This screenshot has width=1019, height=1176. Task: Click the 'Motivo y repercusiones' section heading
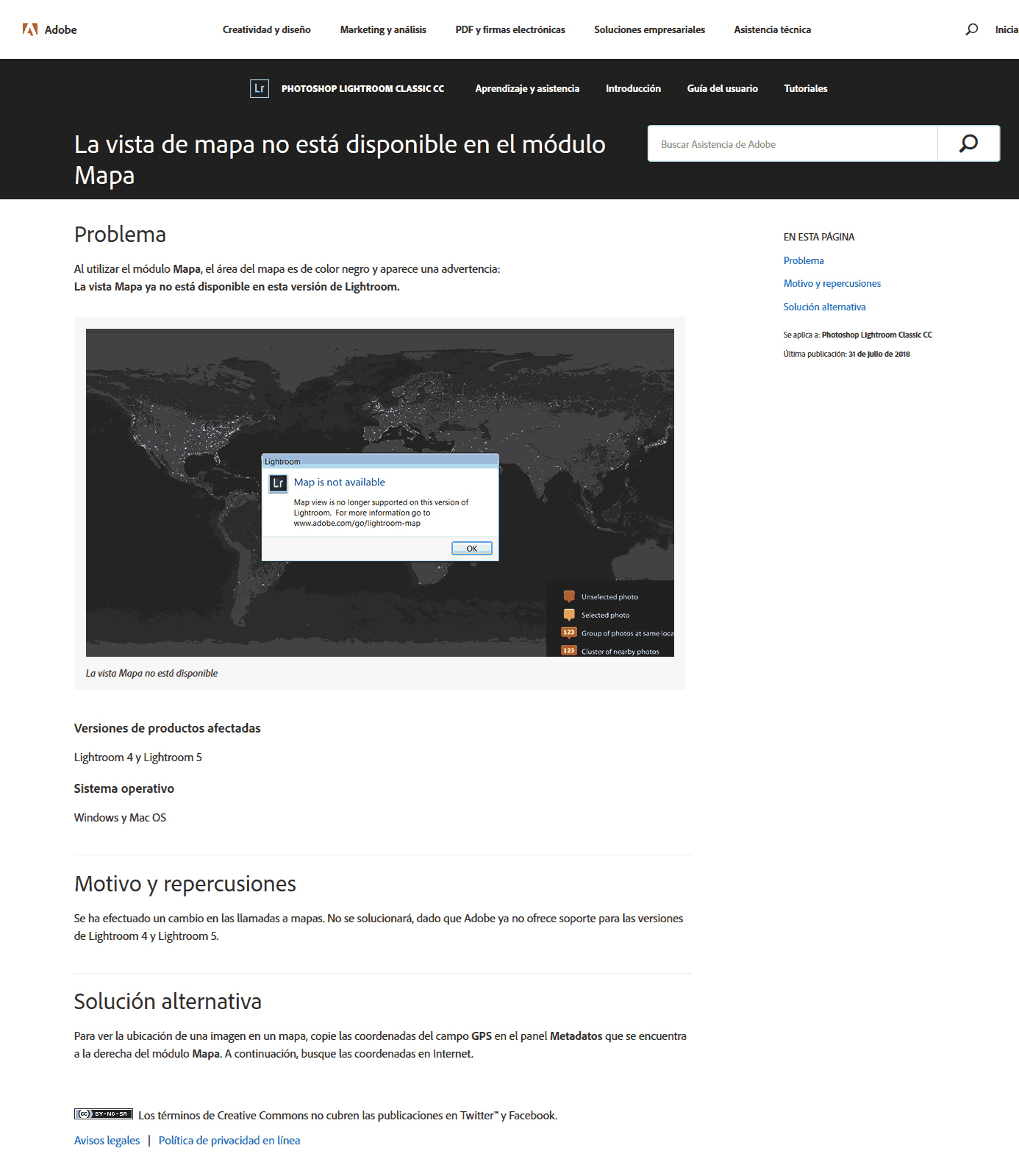[x=185, y=883]
